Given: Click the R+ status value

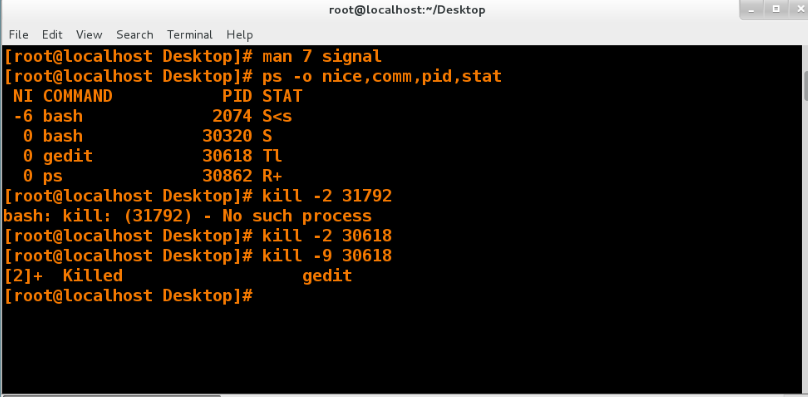Looking at the screenshot, I should pyautogui.click(x=272, y=176).
